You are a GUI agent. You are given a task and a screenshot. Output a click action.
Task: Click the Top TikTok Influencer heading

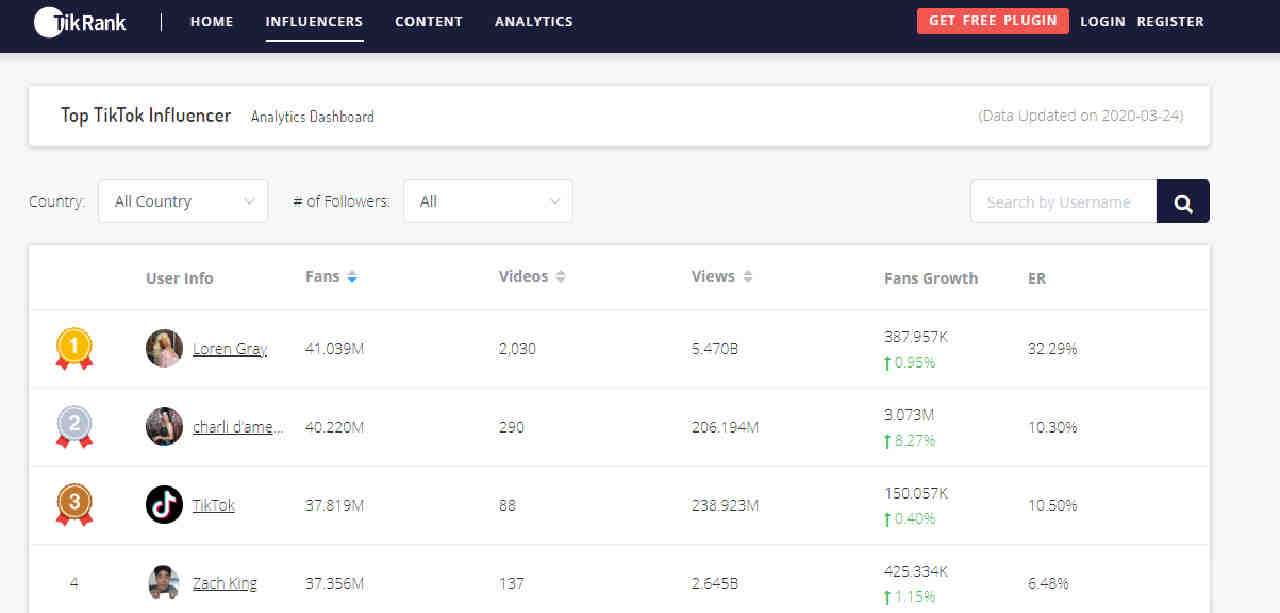pyautogui.click(x=146, y=115)
